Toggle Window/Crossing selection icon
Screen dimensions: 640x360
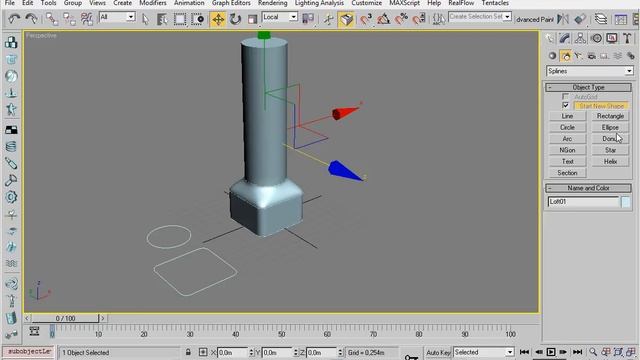(x=198, y=19)
